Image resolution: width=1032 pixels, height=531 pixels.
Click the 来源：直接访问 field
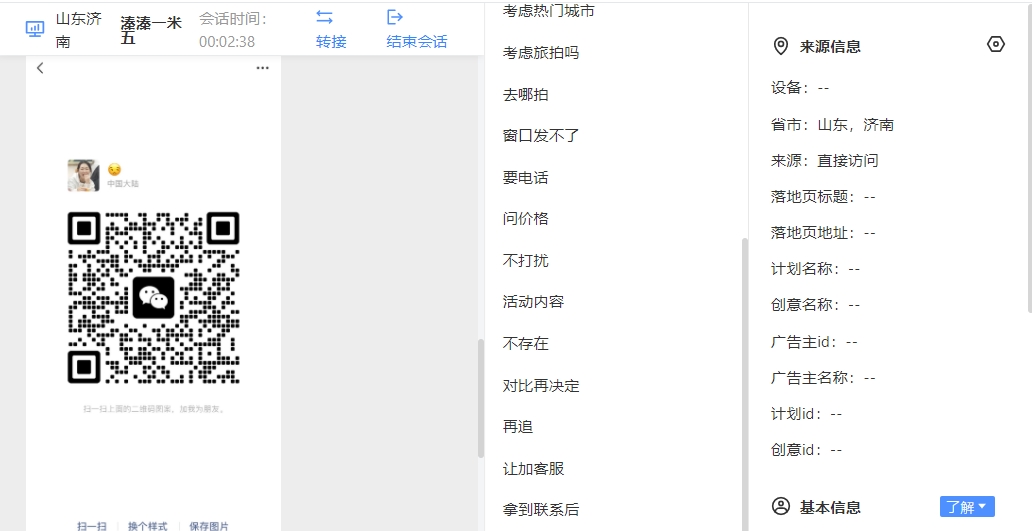click(825, 161)
